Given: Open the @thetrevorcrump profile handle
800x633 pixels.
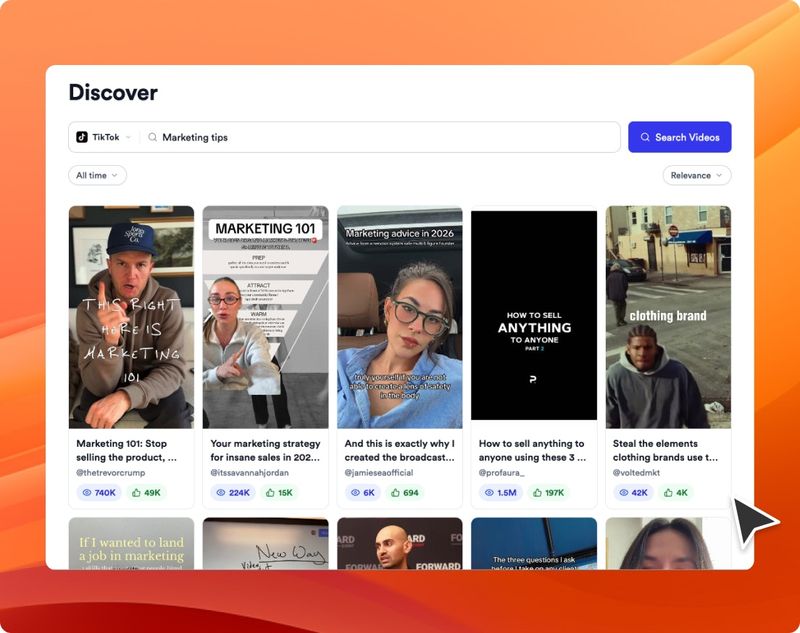Looking at the screenshot, I should click(111, 473).
